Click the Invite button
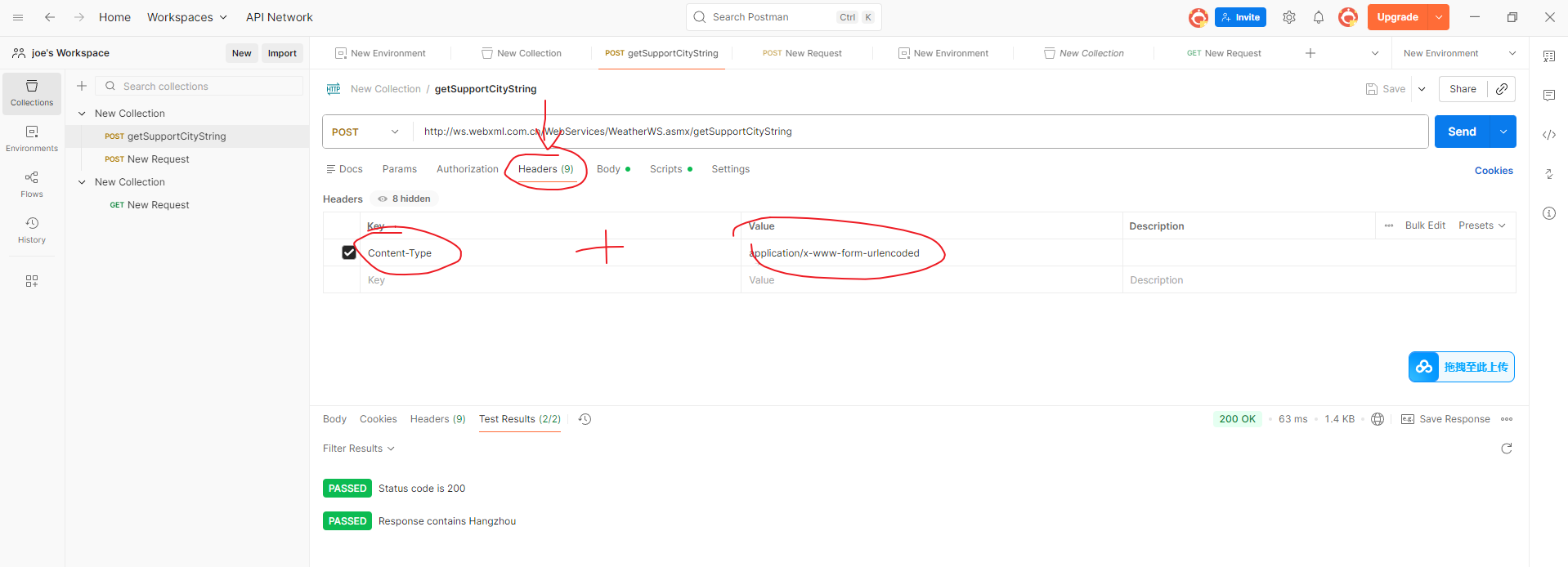The width and height of the screenshot is (1568, 567). click(1240, 17)
